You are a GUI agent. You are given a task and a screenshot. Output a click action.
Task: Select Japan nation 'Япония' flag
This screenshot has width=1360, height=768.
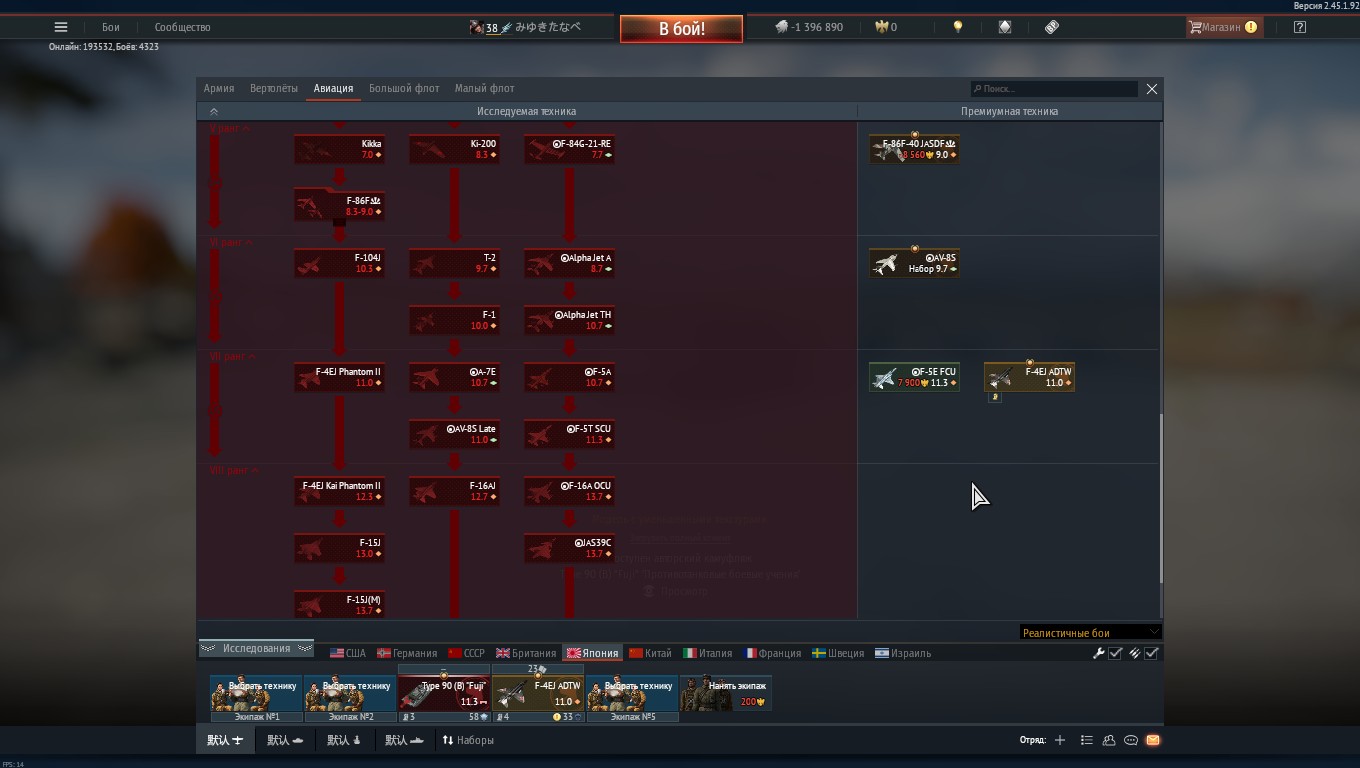(x=592, y=653)
